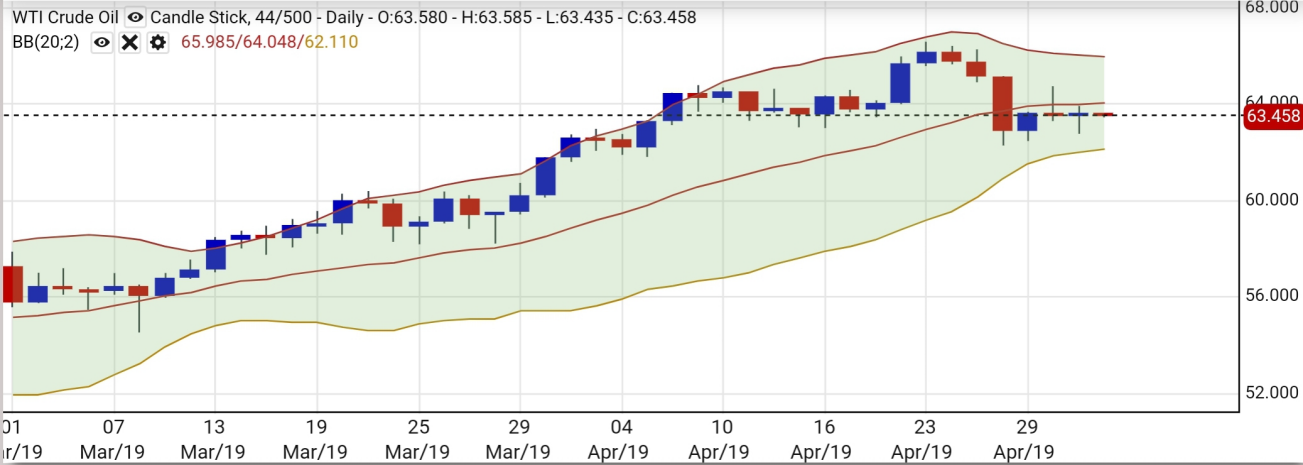Select the 07 Mar/19 date axis label
Viewport: 1303px width, 465px height.
pos(114,438)
